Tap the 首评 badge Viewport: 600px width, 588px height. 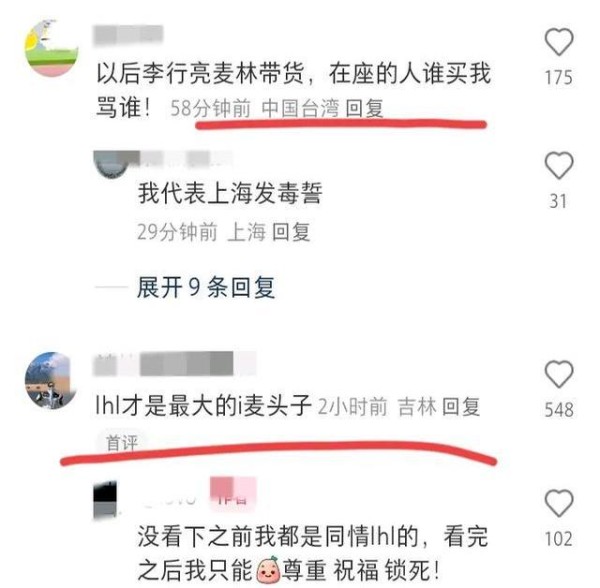(122, 443)
